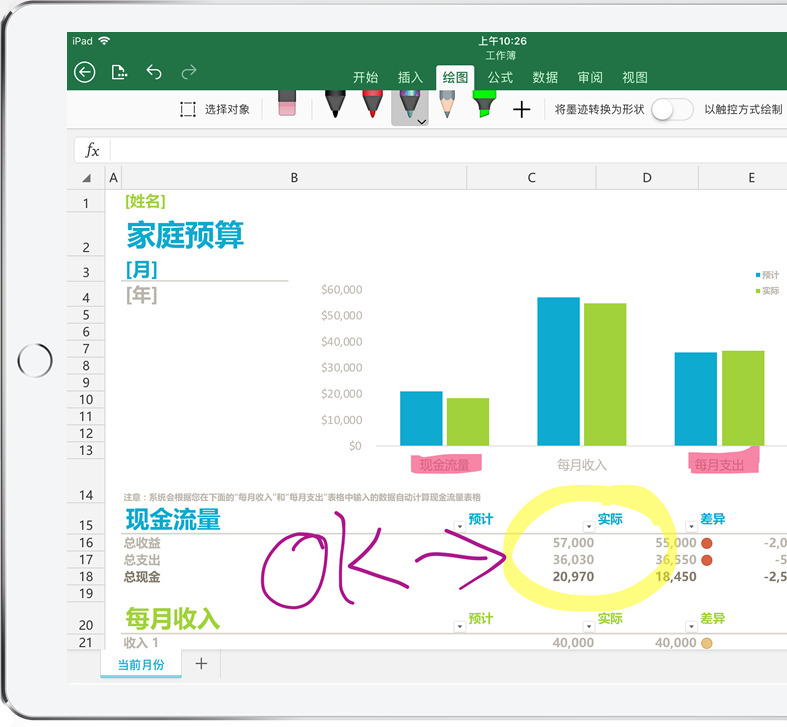Open 预计 filter dropdown in 现金流量 table

coord(459,525)
